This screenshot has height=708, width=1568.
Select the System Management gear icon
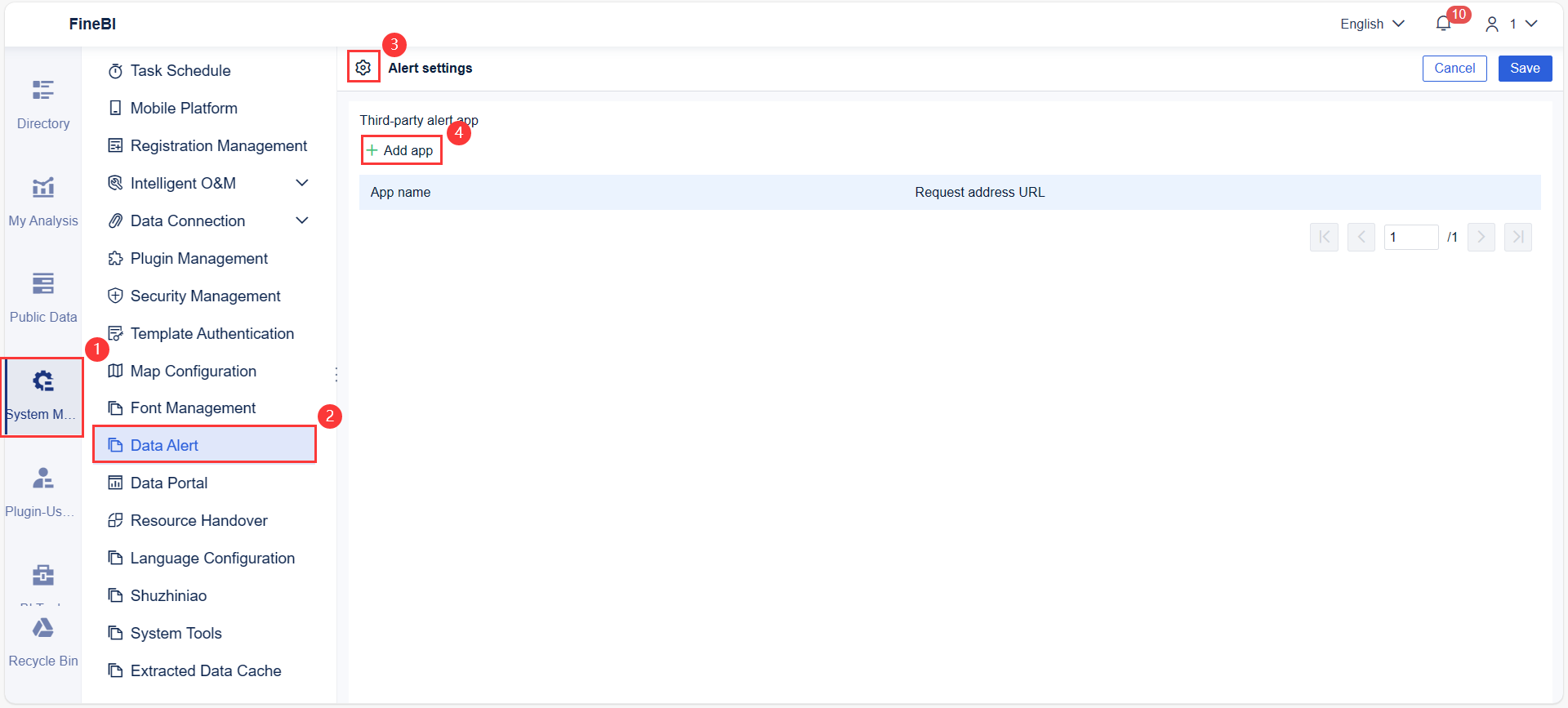click(x=43, y=381)
